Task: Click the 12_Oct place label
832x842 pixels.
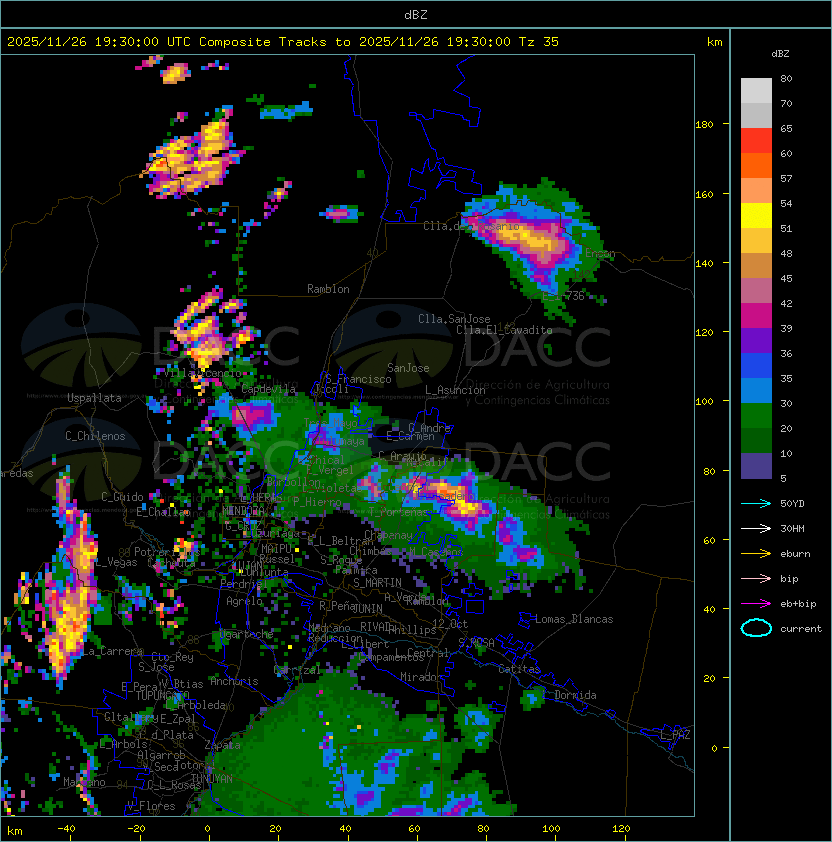Action: click(450, 624)
